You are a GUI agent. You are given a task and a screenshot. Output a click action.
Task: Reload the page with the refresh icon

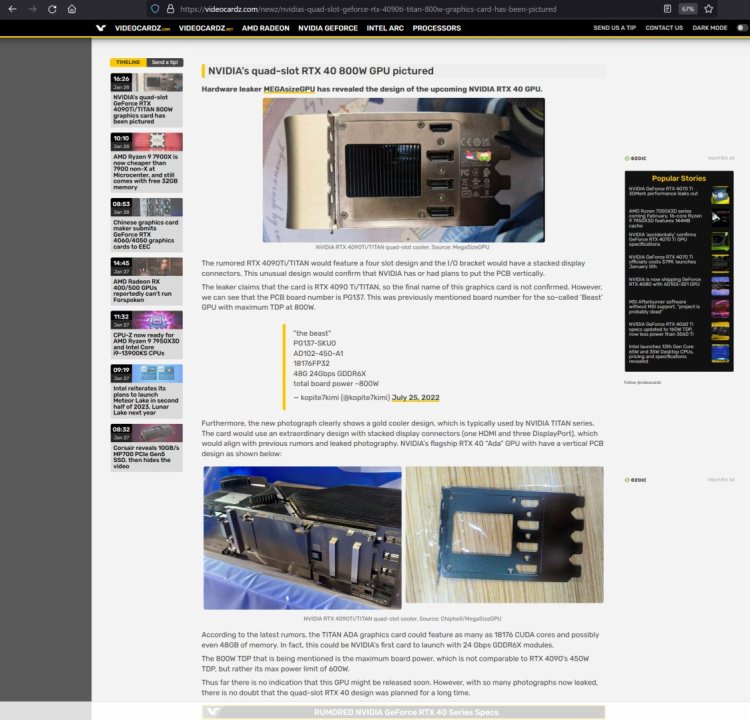coord(52,9)
